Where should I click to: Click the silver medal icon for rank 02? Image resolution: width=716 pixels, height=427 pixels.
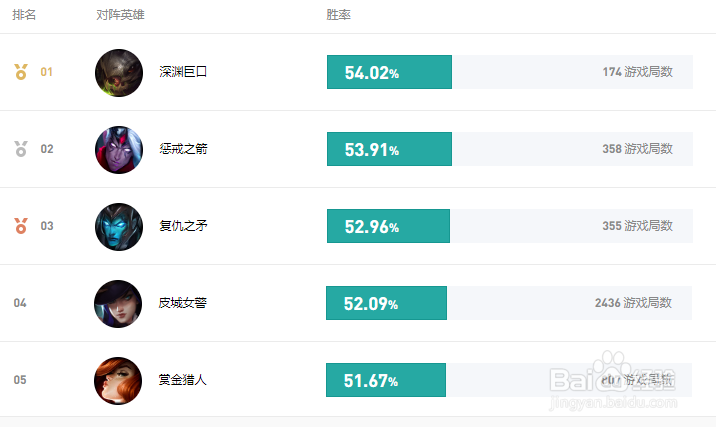tap(21, 149)
